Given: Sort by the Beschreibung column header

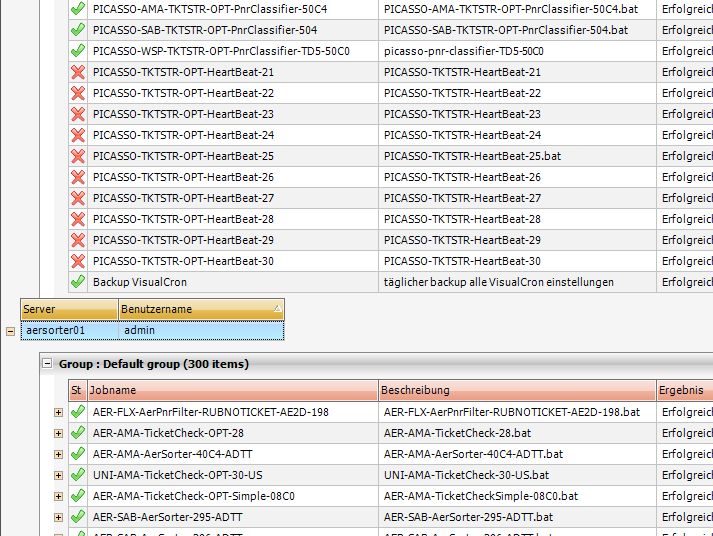Looking at the screenshot, I should point(516,390).
